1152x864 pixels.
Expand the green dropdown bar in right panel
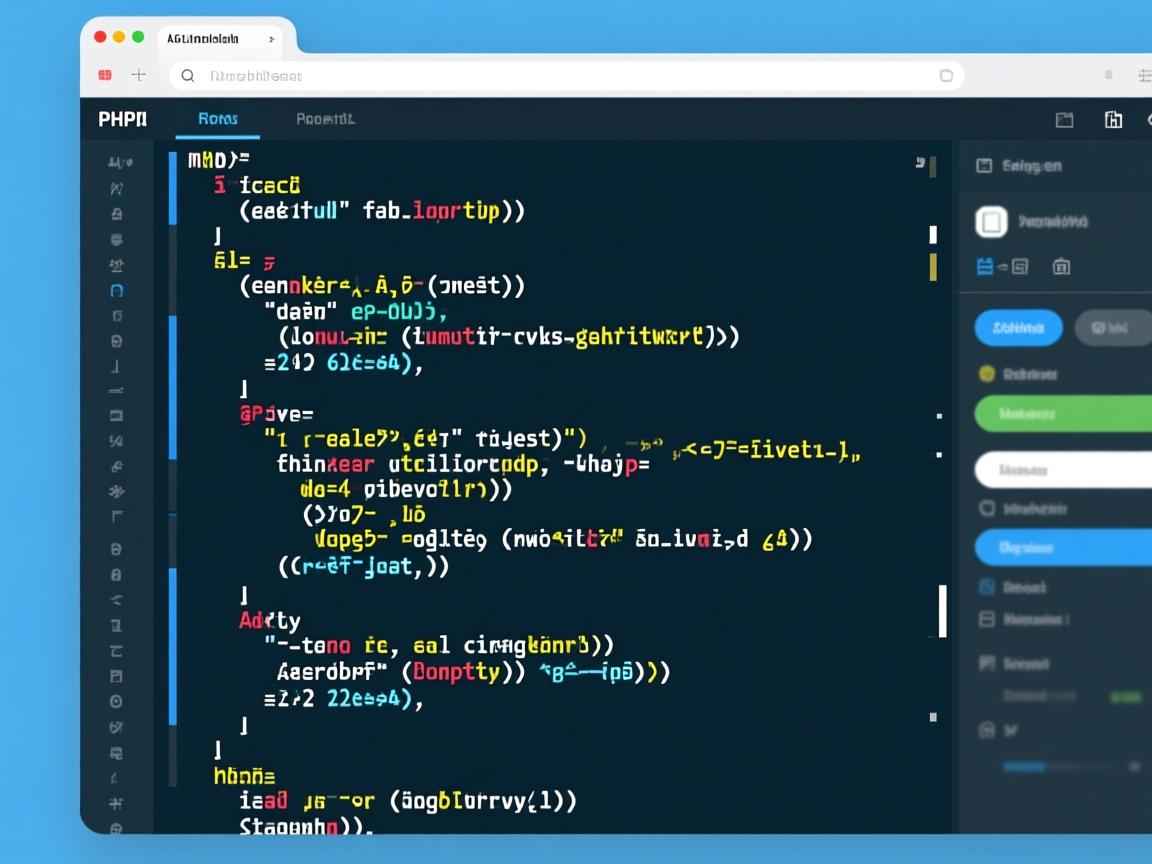[x=1062, y=413]
